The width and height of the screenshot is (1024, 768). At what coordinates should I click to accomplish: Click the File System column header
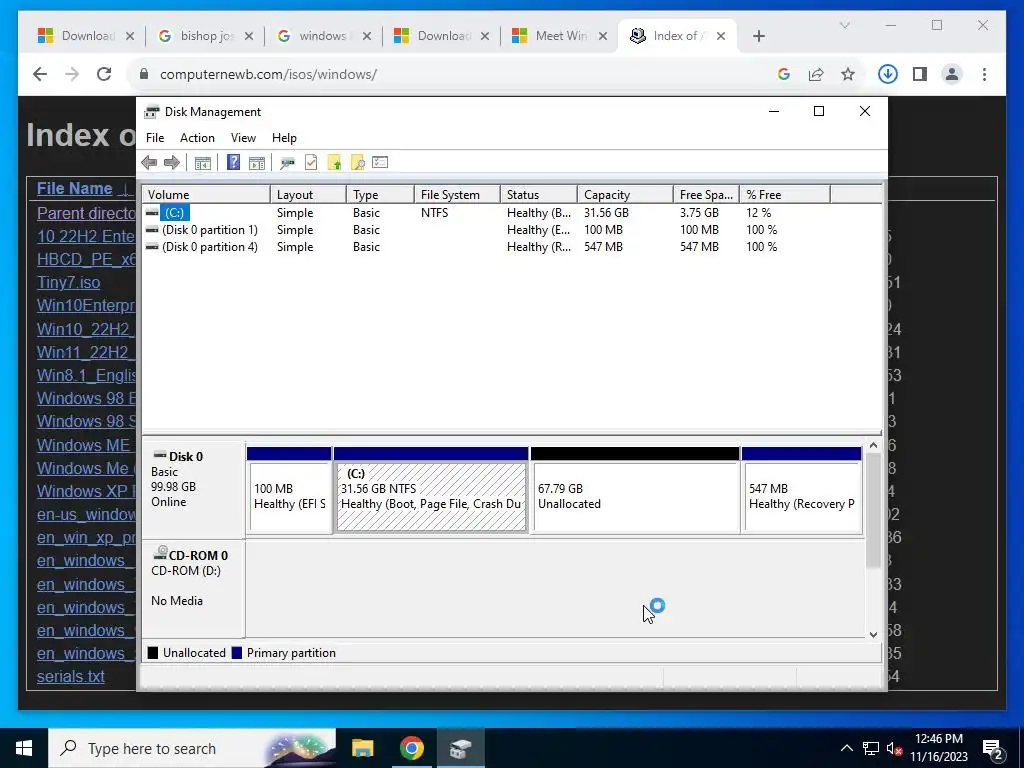[x=457, y=195]
